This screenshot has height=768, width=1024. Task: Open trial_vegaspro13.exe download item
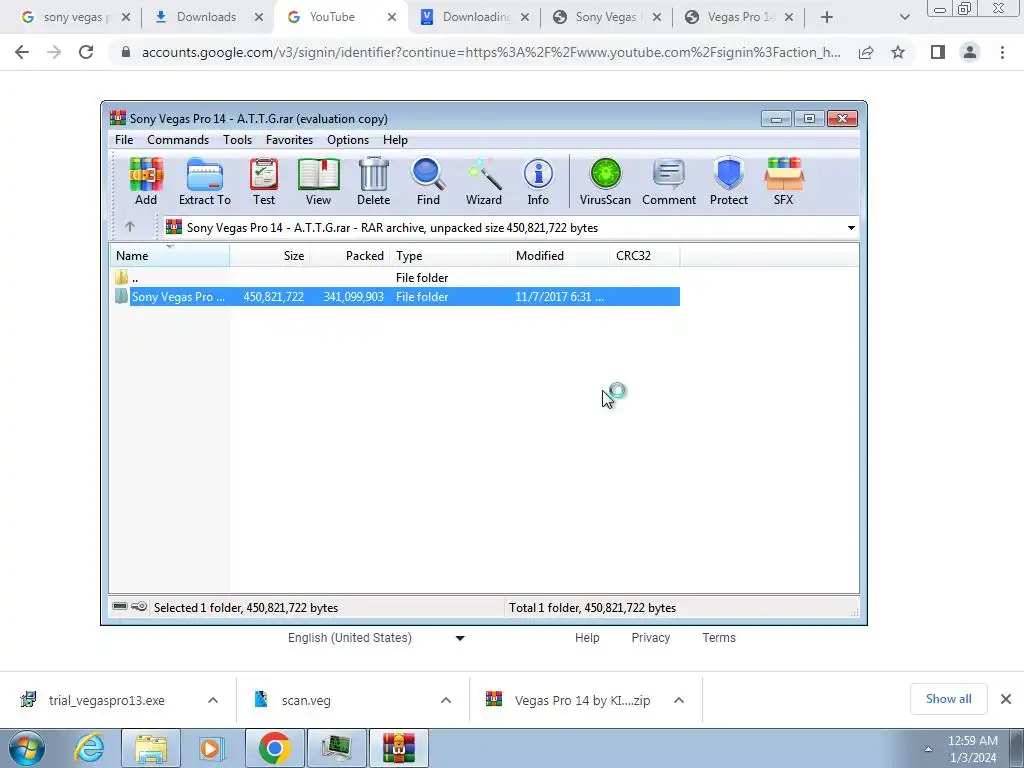click(x=106, y=700)
